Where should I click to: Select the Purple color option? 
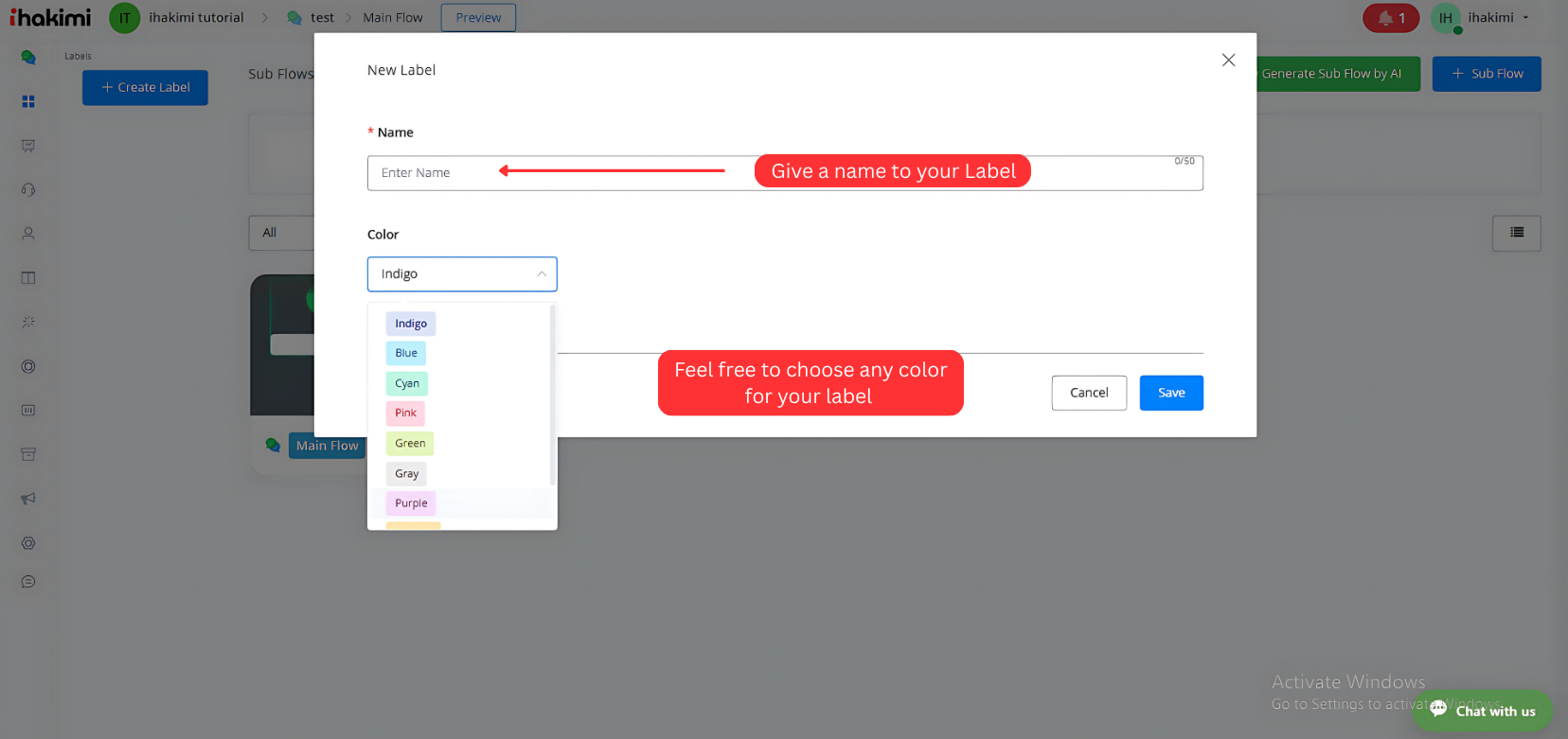(411, 503)
